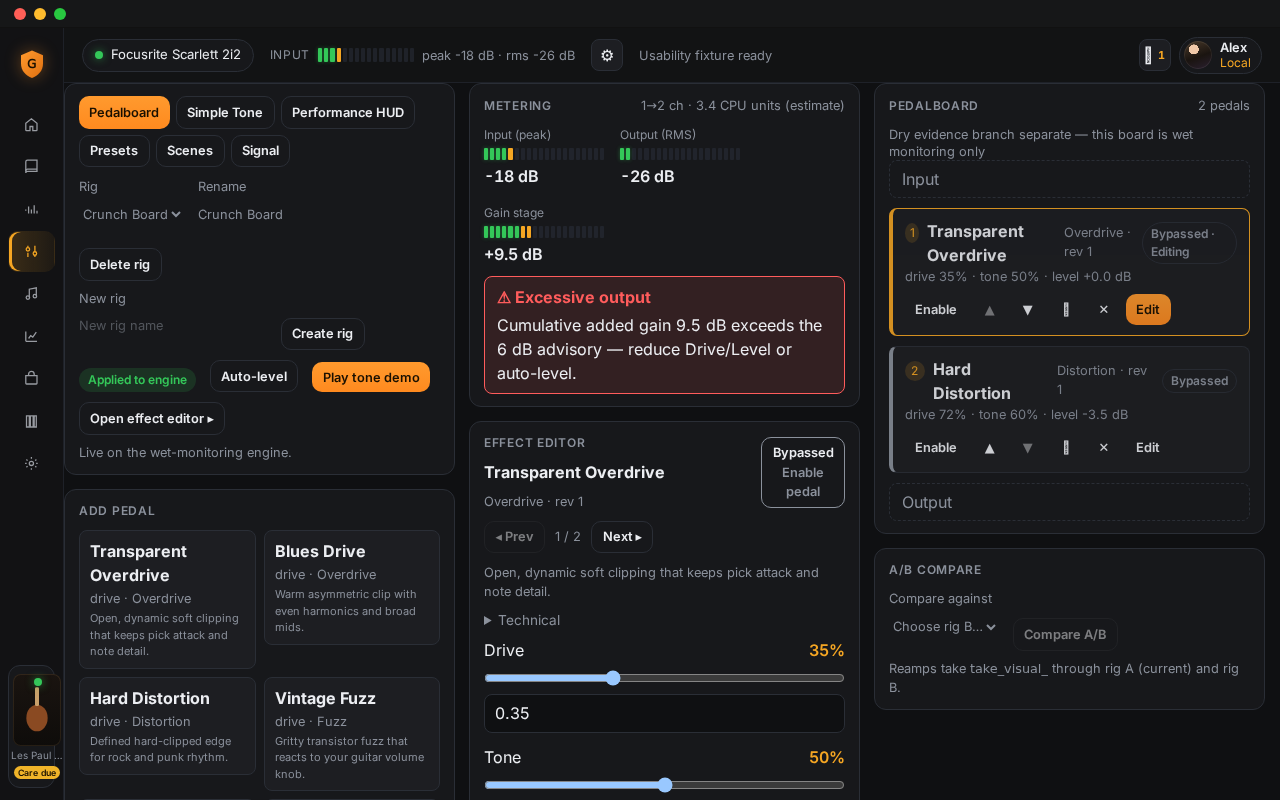Click Play tone demo button

point(371,377)
